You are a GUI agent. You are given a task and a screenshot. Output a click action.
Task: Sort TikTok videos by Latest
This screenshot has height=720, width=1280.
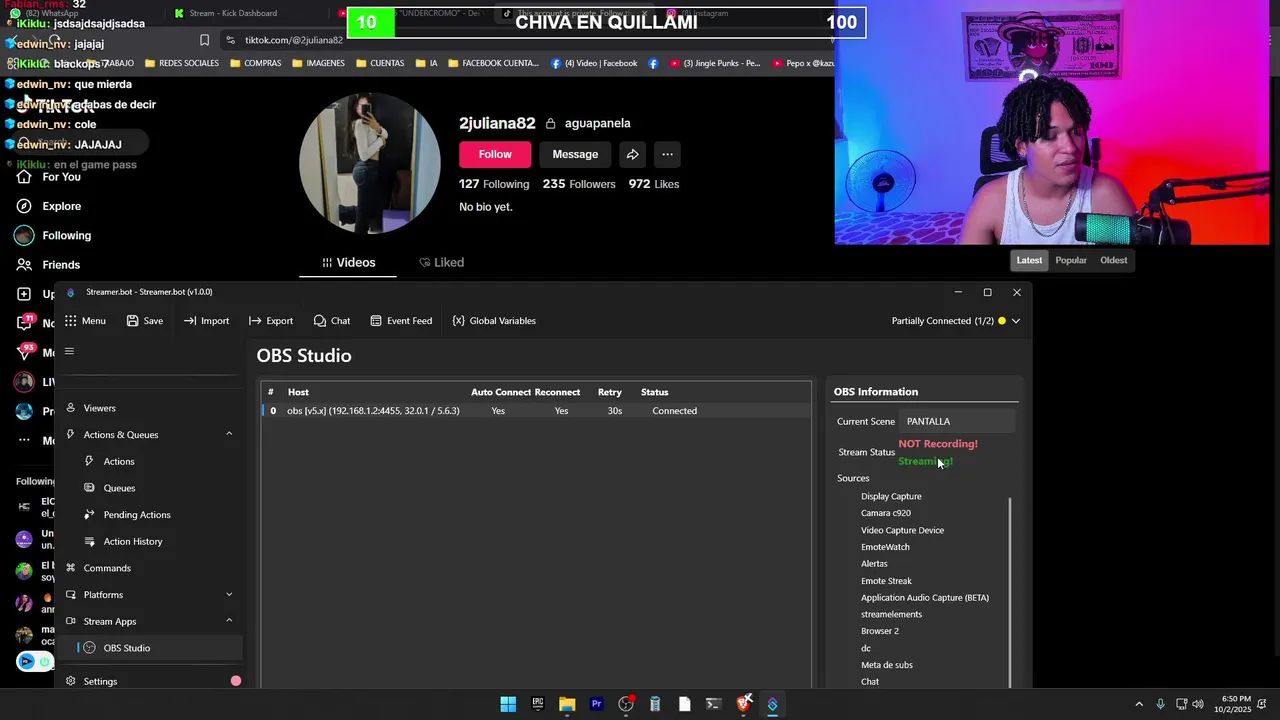(x=1029, y=260)
